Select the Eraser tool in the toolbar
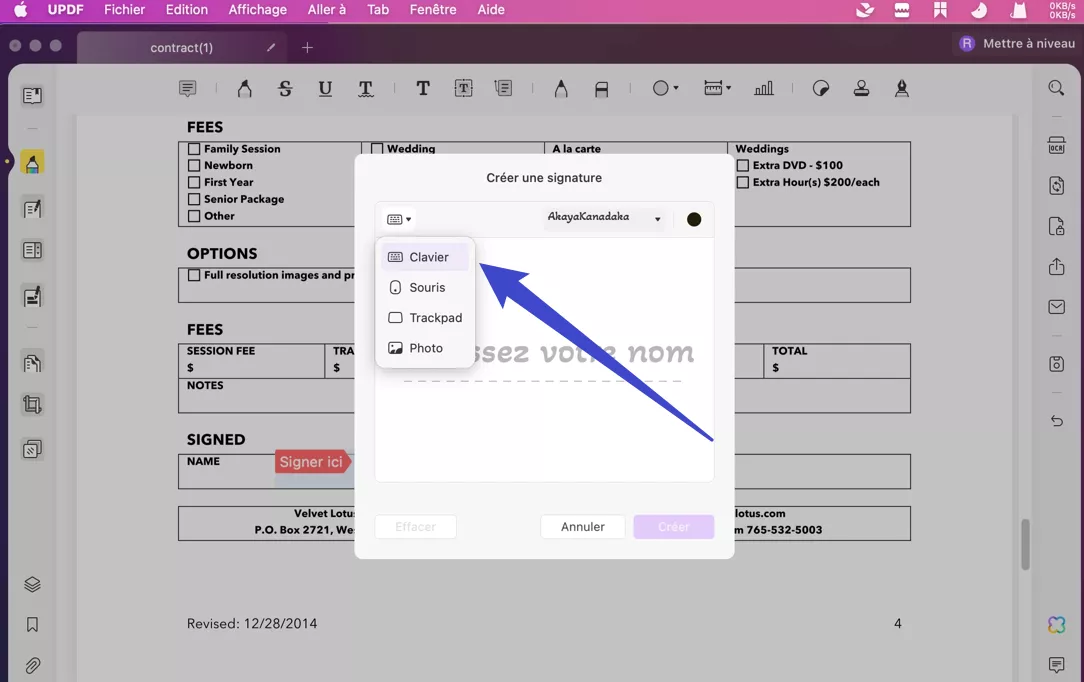 tap(601, 88)
